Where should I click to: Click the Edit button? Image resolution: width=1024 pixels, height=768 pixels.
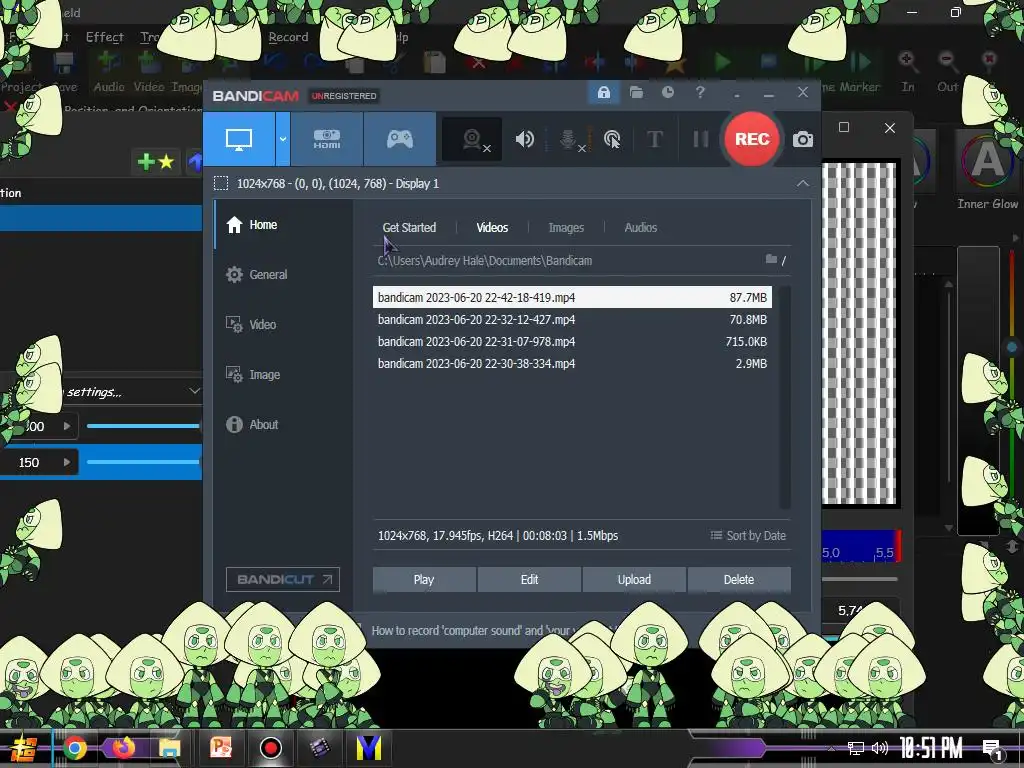click(529, 579)
